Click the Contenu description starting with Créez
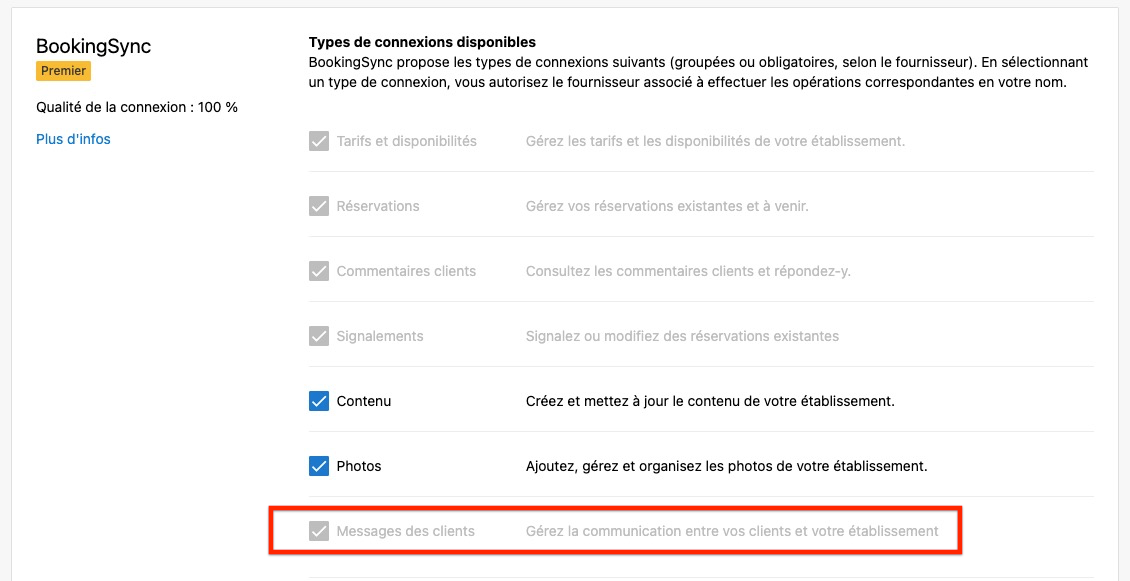The height and width of the screenshot is (581, 1130). coord(710,401)
